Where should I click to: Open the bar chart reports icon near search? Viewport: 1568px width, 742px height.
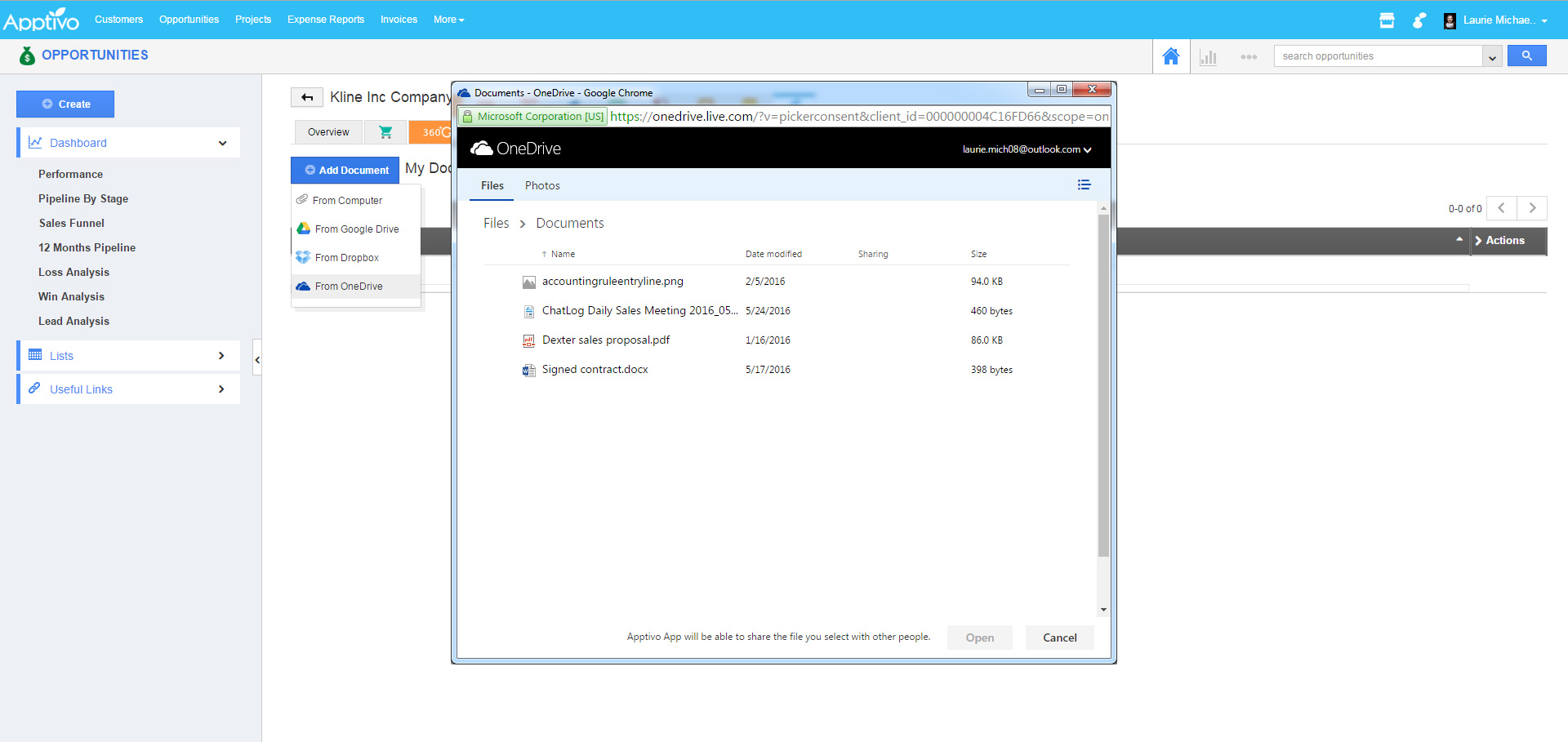[1209, 57]
